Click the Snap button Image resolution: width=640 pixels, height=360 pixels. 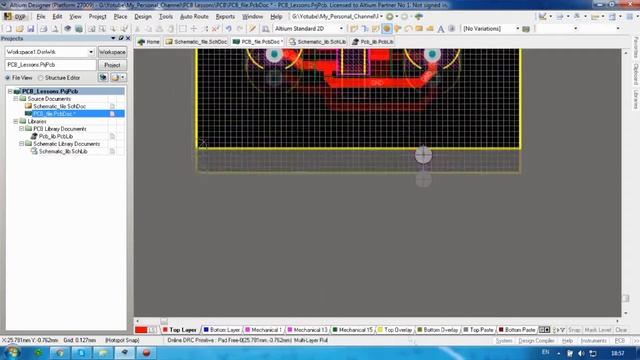(574, 330)
